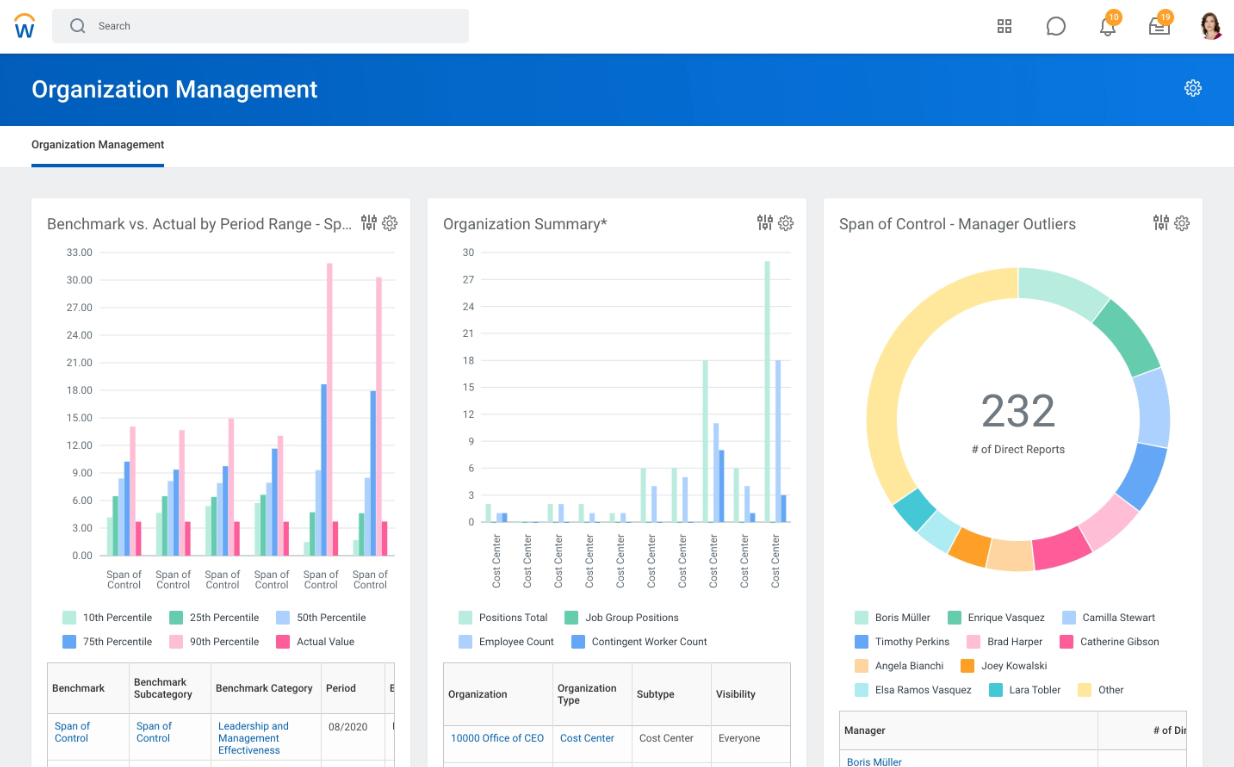Screen dimensions: 1234x767
Task: Open the inbox tray icon
Action: coord(1159,27)
